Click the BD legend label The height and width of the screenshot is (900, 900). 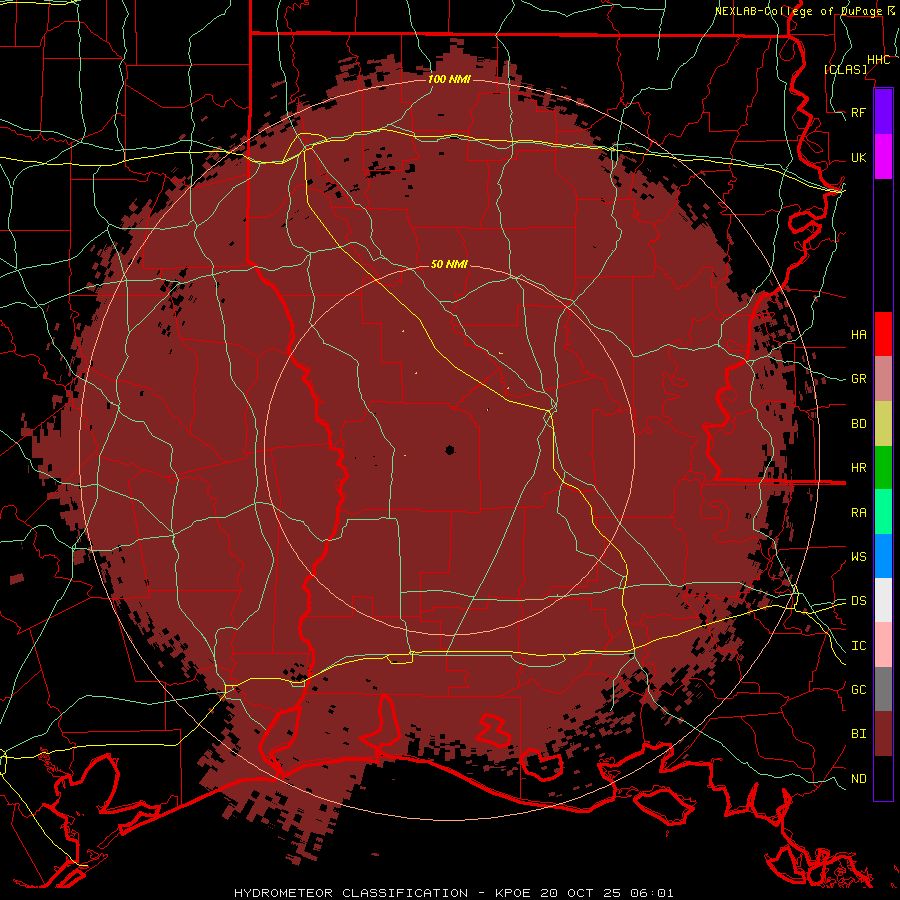[859, 424]
